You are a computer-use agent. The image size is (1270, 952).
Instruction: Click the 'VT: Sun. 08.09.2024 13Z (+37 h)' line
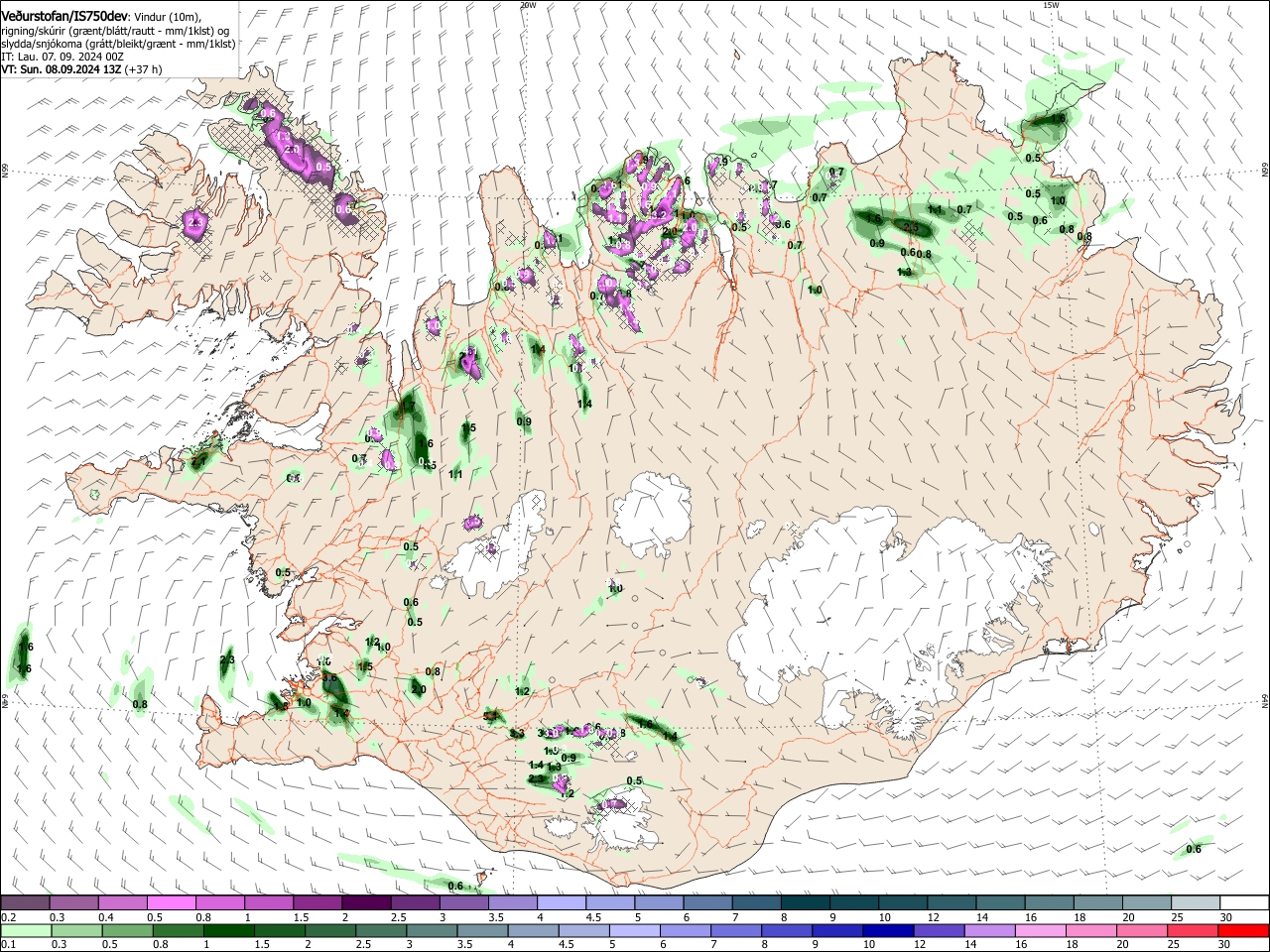tap(81, 69)
